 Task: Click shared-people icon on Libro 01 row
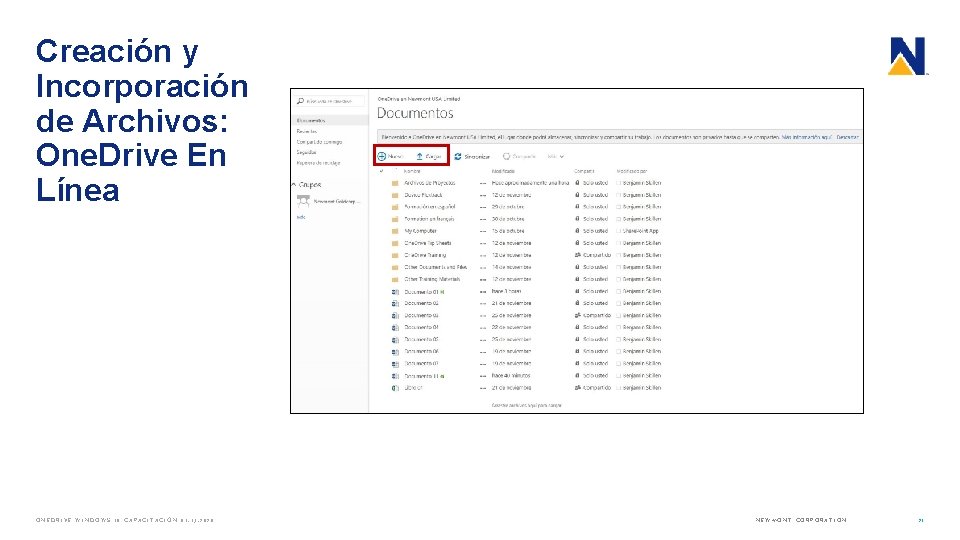click(x=577, y=388)
